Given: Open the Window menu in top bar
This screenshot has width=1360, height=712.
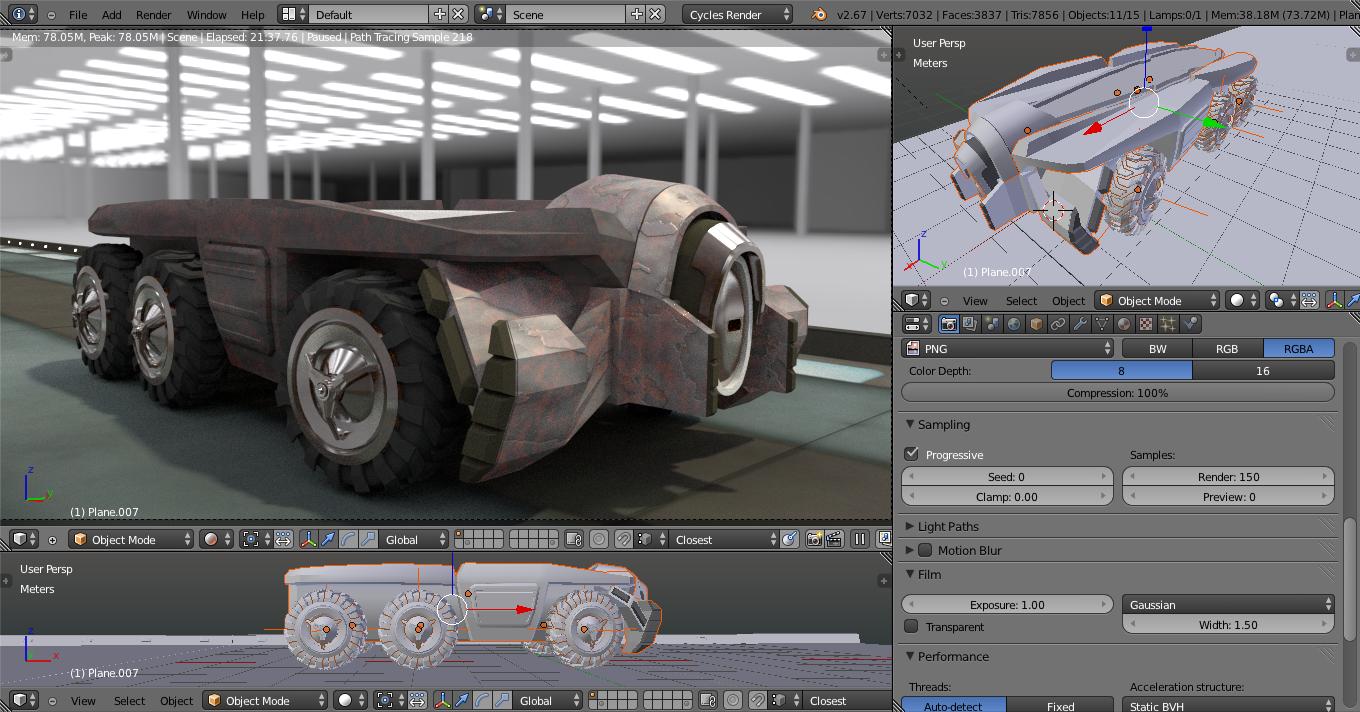Looking at the screenshot, I should (206, 14).
